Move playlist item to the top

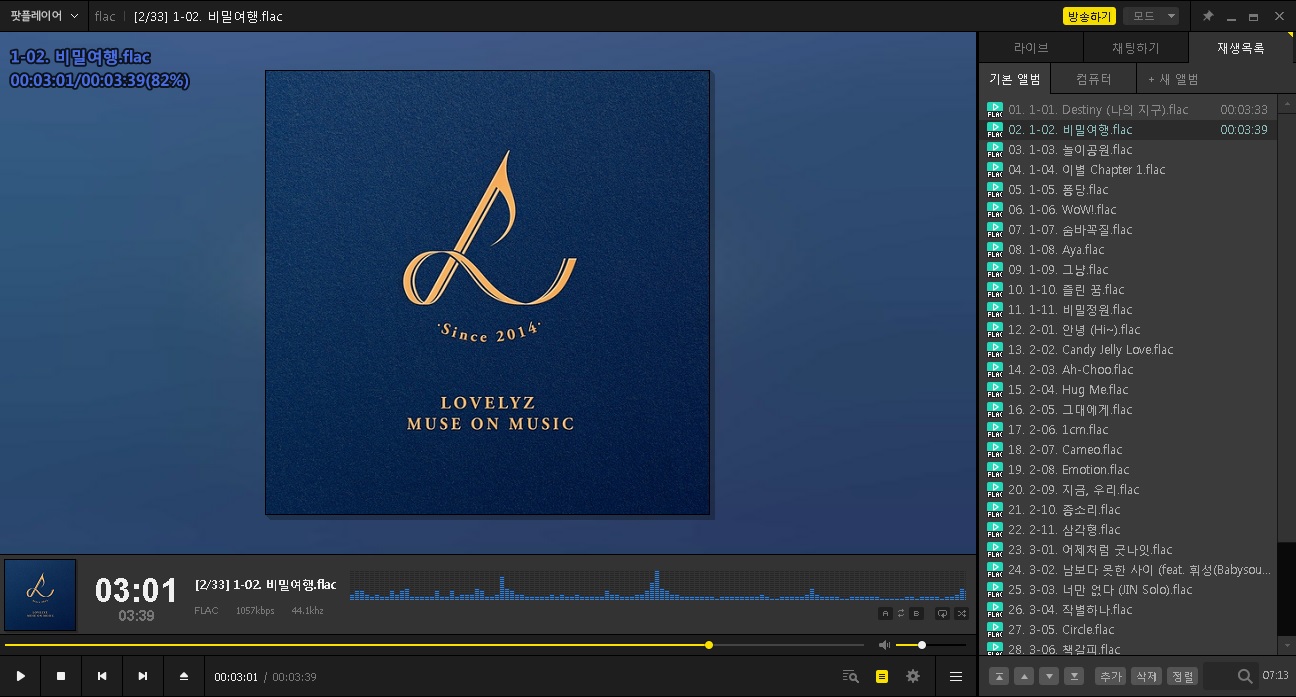tap(999, 676)
